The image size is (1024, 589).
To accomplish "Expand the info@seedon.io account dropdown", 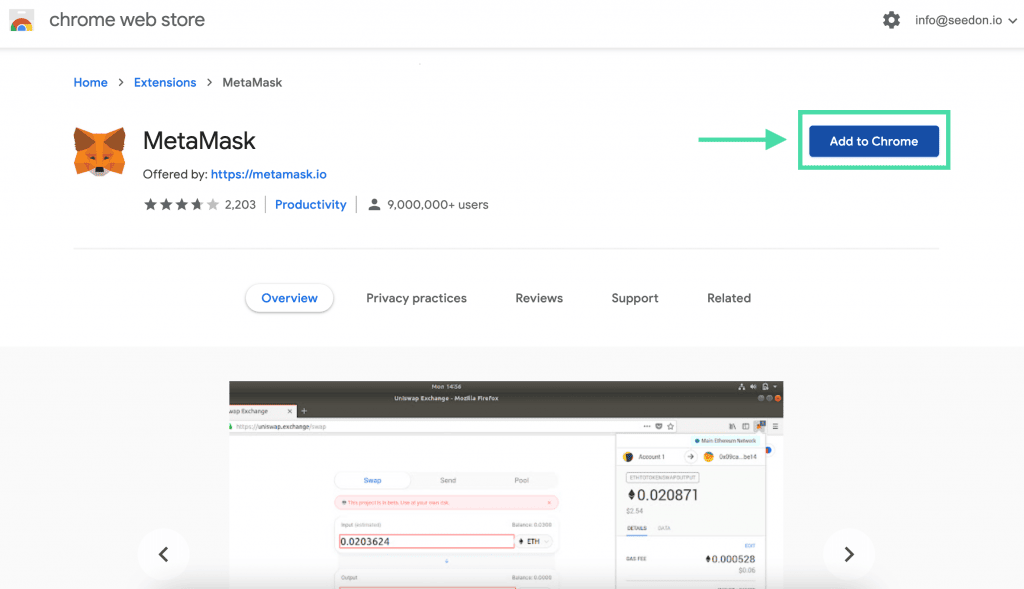I will click(966, 20).
